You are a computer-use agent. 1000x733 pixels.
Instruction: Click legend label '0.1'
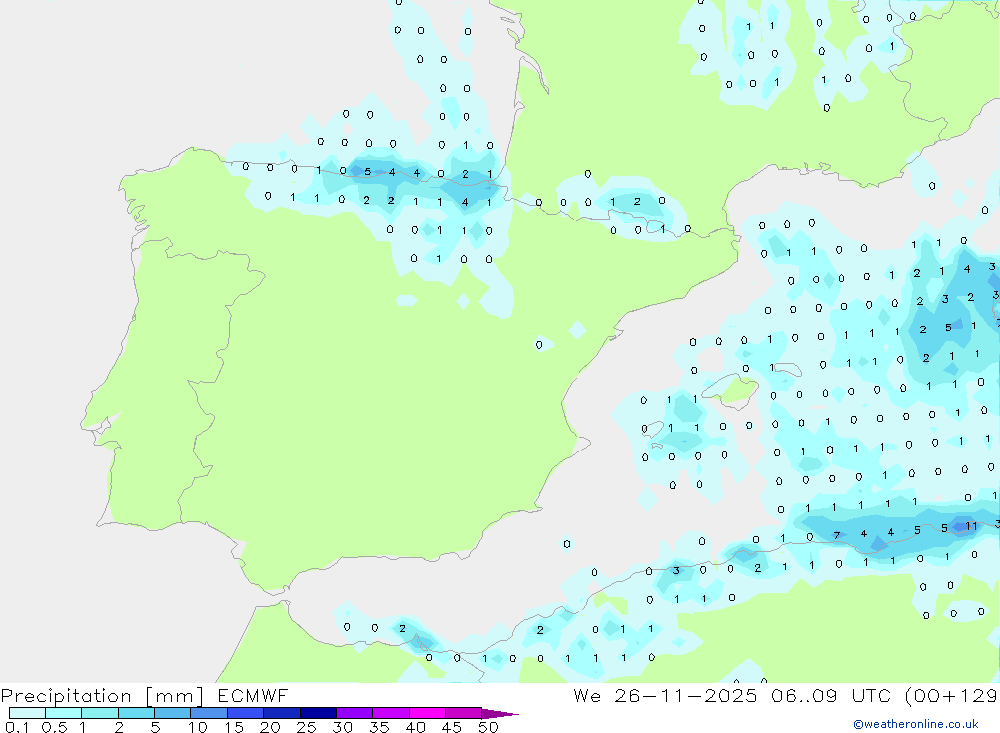pos(17,727)
